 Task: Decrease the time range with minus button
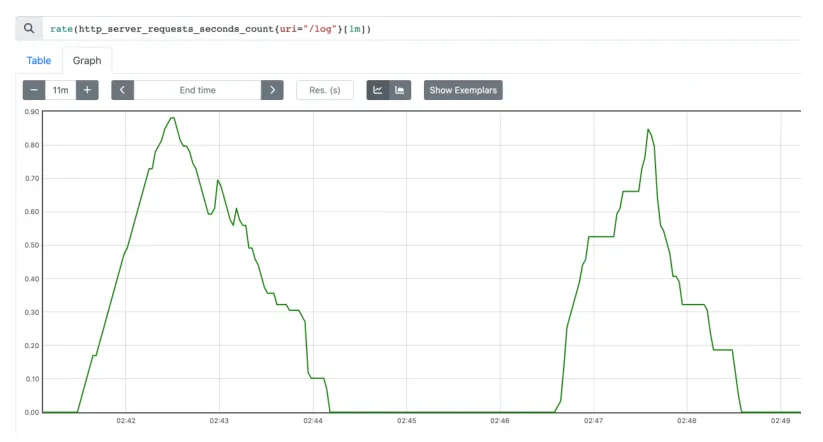point(34,90)
